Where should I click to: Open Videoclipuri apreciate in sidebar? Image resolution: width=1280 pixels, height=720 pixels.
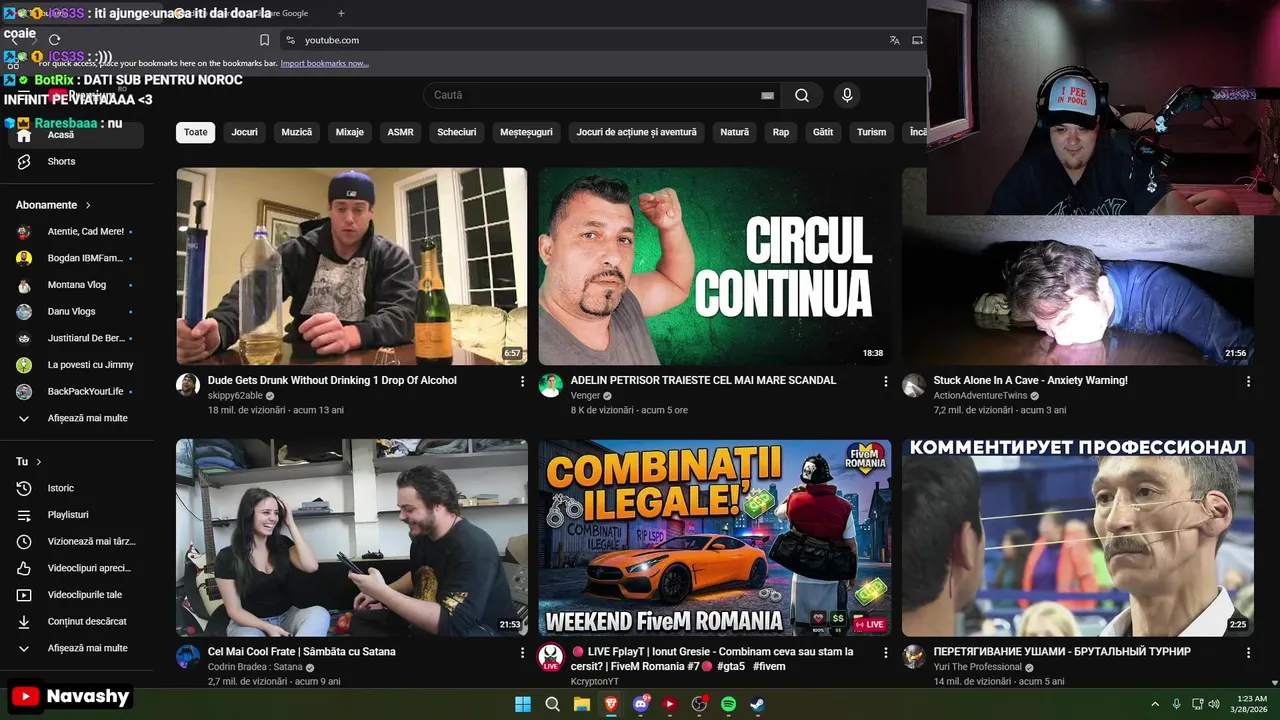pyautogui.click(x=76, y=568)
